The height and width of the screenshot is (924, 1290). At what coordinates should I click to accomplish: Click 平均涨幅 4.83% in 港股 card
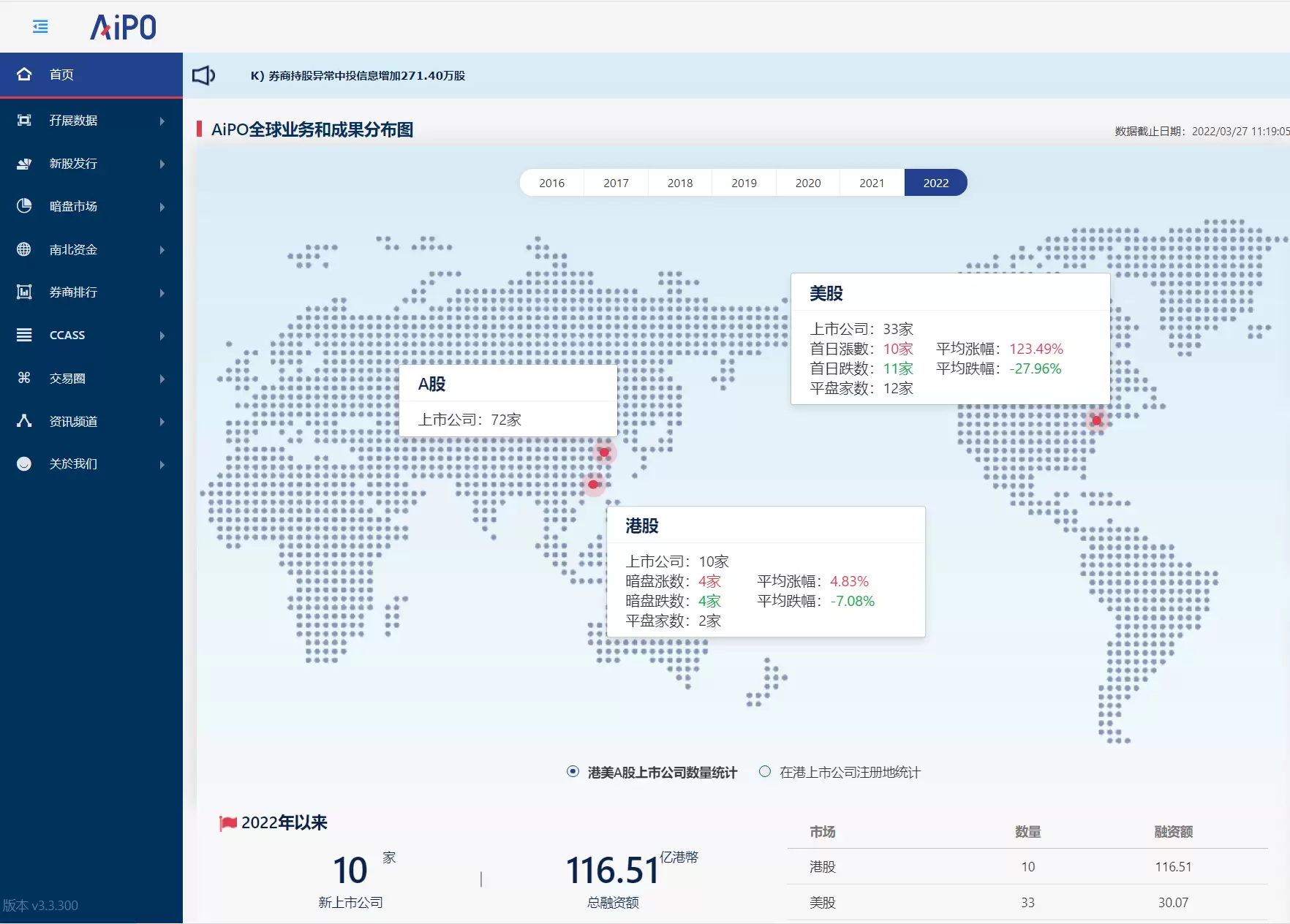coord(849,581)
